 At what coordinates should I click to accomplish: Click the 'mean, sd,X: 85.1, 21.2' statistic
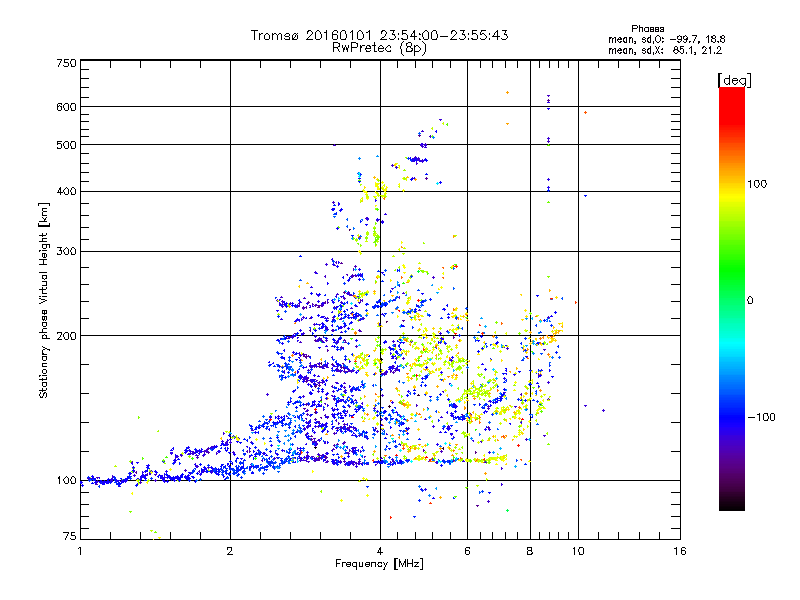click(x=664, y=50)
